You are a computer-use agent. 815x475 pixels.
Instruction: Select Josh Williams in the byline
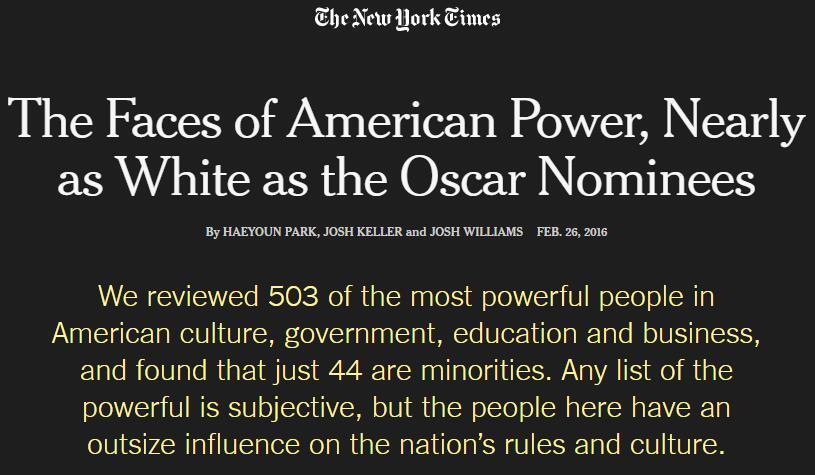pos(476,232)
